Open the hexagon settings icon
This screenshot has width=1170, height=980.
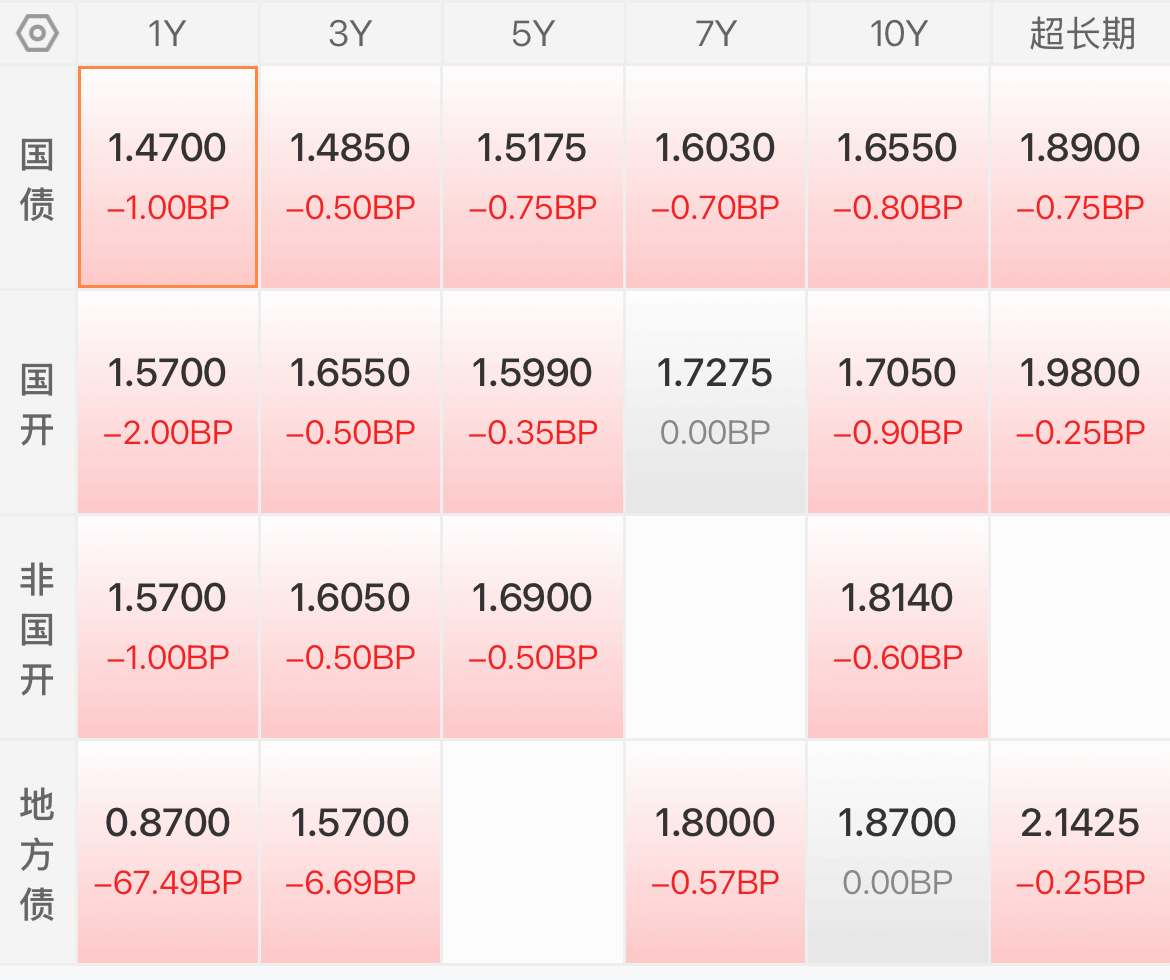coord(37,34)
